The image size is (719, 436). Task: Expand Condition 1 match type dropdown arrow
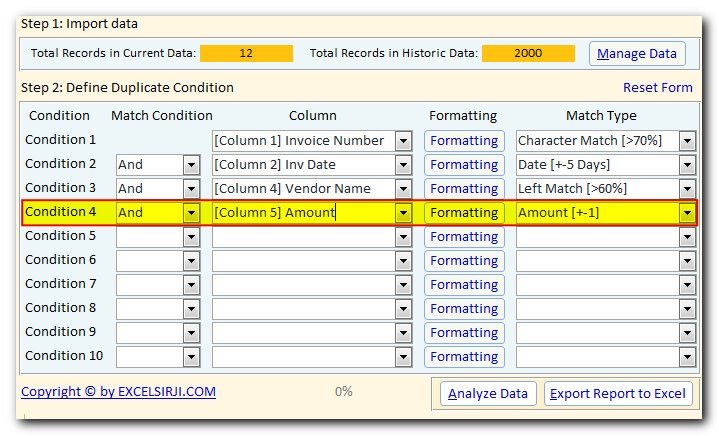click(x=687, y=141)
